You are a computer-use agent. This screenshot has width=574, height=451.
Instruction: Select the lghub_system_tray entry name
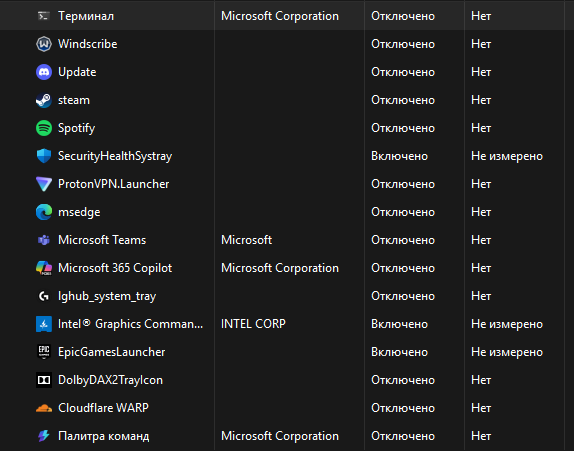click(107, 296)
